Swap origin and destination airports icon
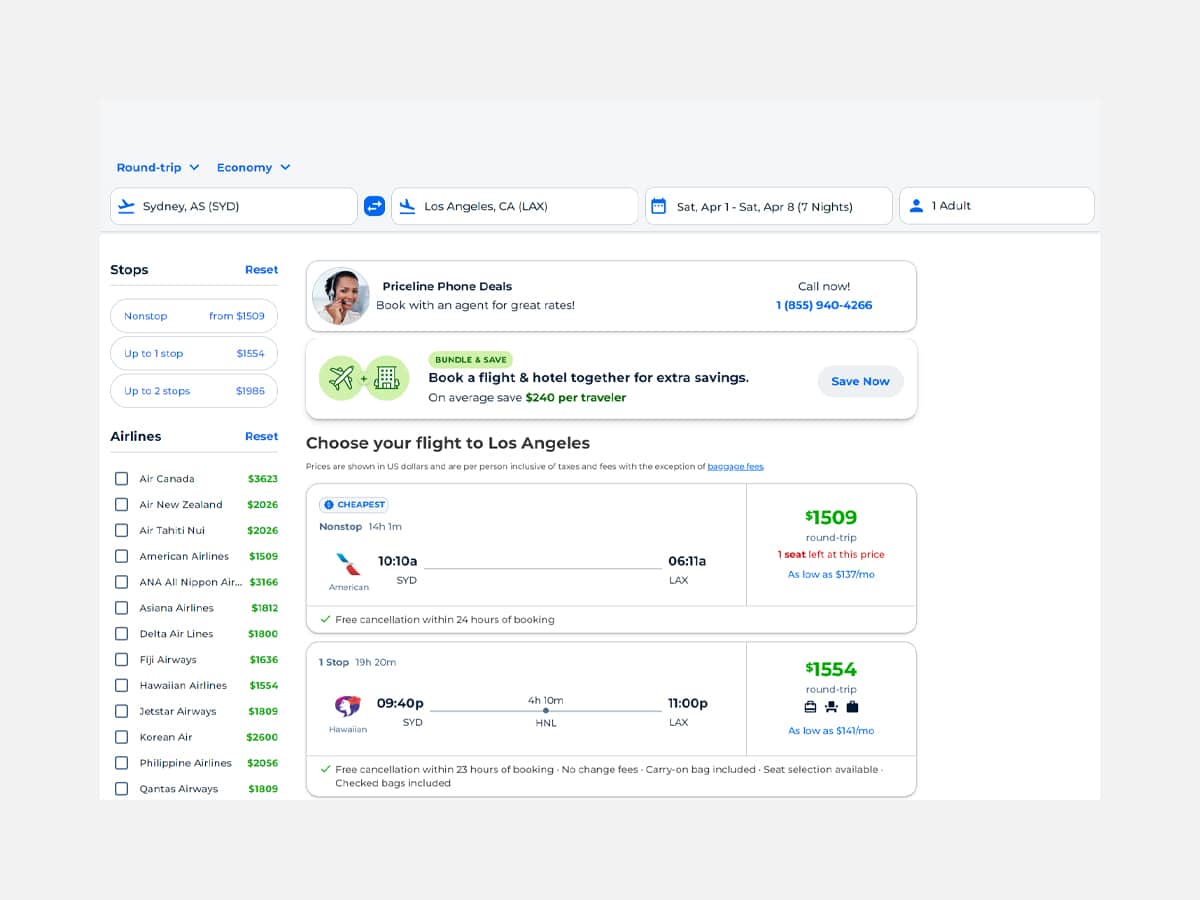 coord(374,206)
